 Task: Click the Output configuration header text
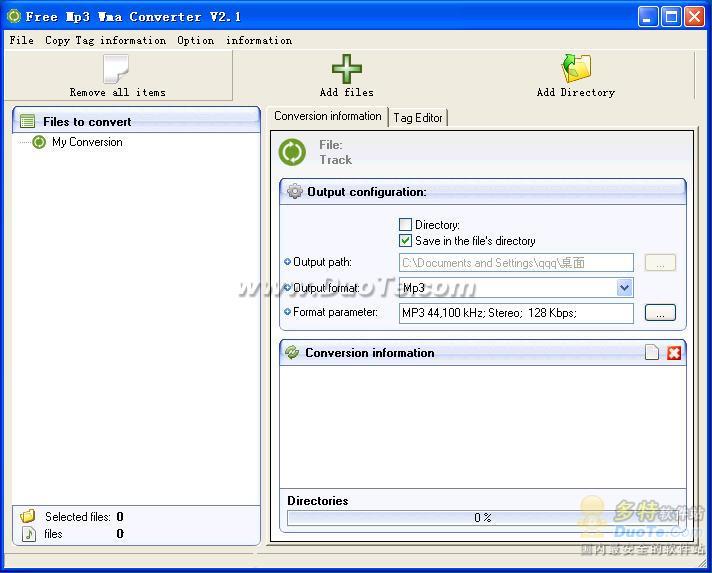click(x=367, y=192)
